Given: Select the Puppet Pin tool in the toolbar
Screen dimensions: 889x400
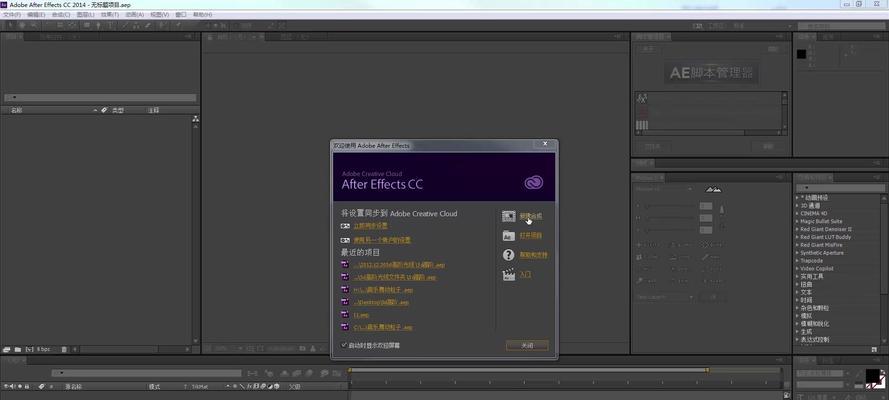Looking at the screenshot, I should 179,25.
